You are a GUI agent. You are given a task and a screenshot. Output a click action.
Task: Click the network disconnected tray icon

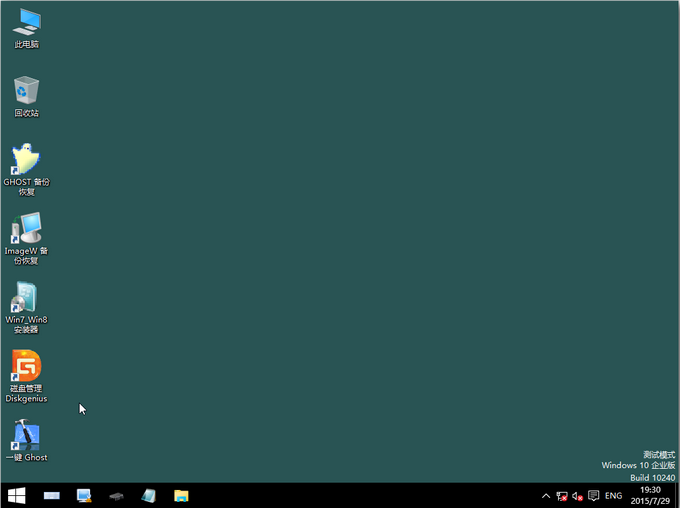coord(562,496)
